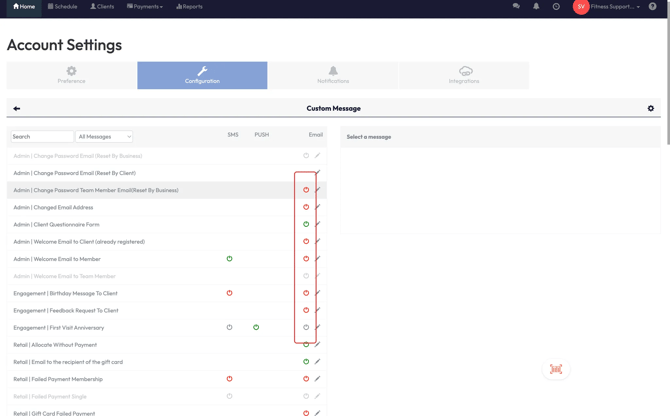Click the notification bell in top bar

pyautogui.click(x=536, y=7)
